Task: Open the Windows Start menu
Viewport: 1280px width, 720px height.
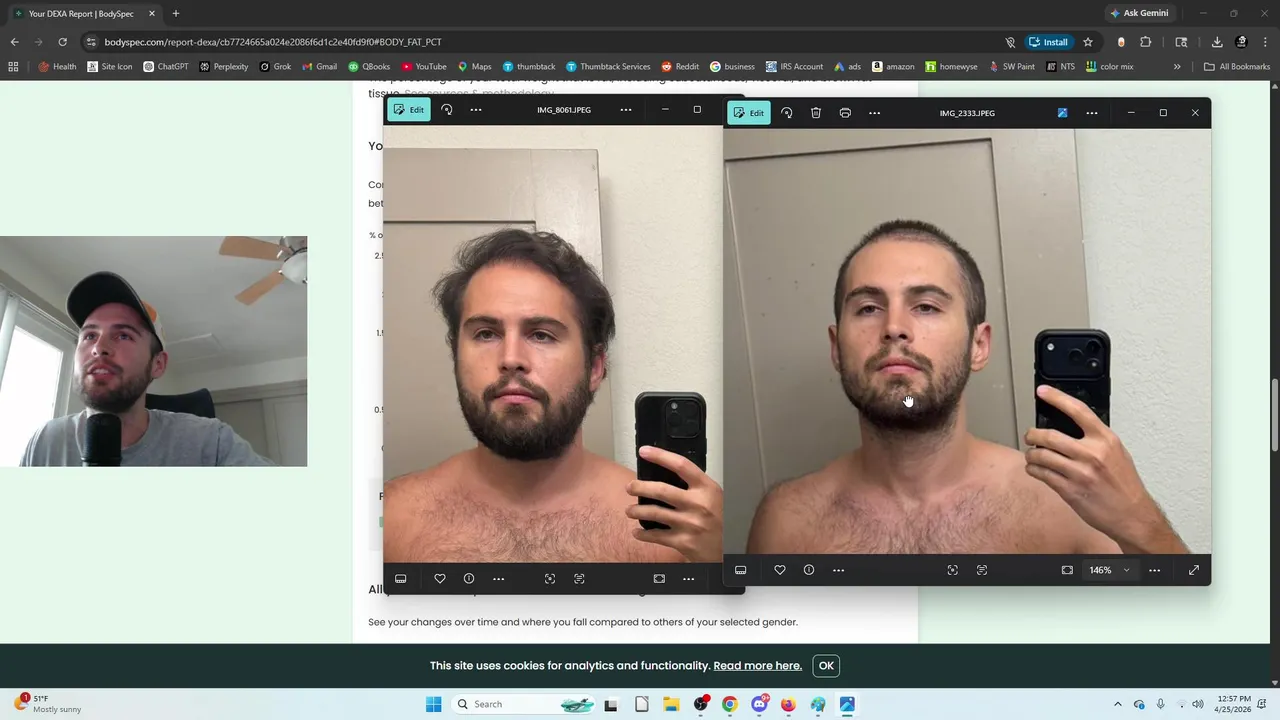Action: coord(433,704)
